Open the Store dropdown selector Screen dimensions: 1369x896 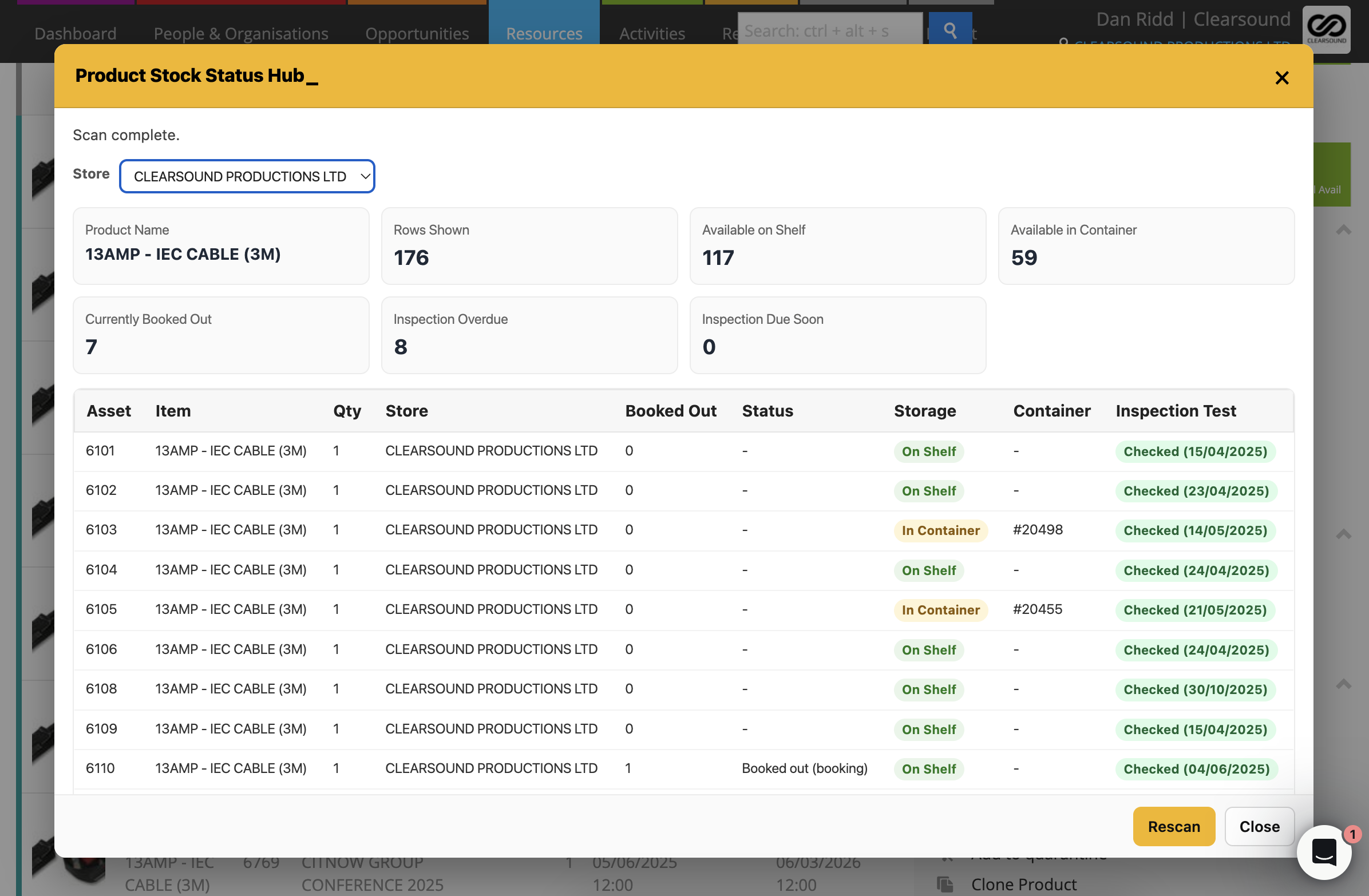pyautogui.click(x=247, y=177)
